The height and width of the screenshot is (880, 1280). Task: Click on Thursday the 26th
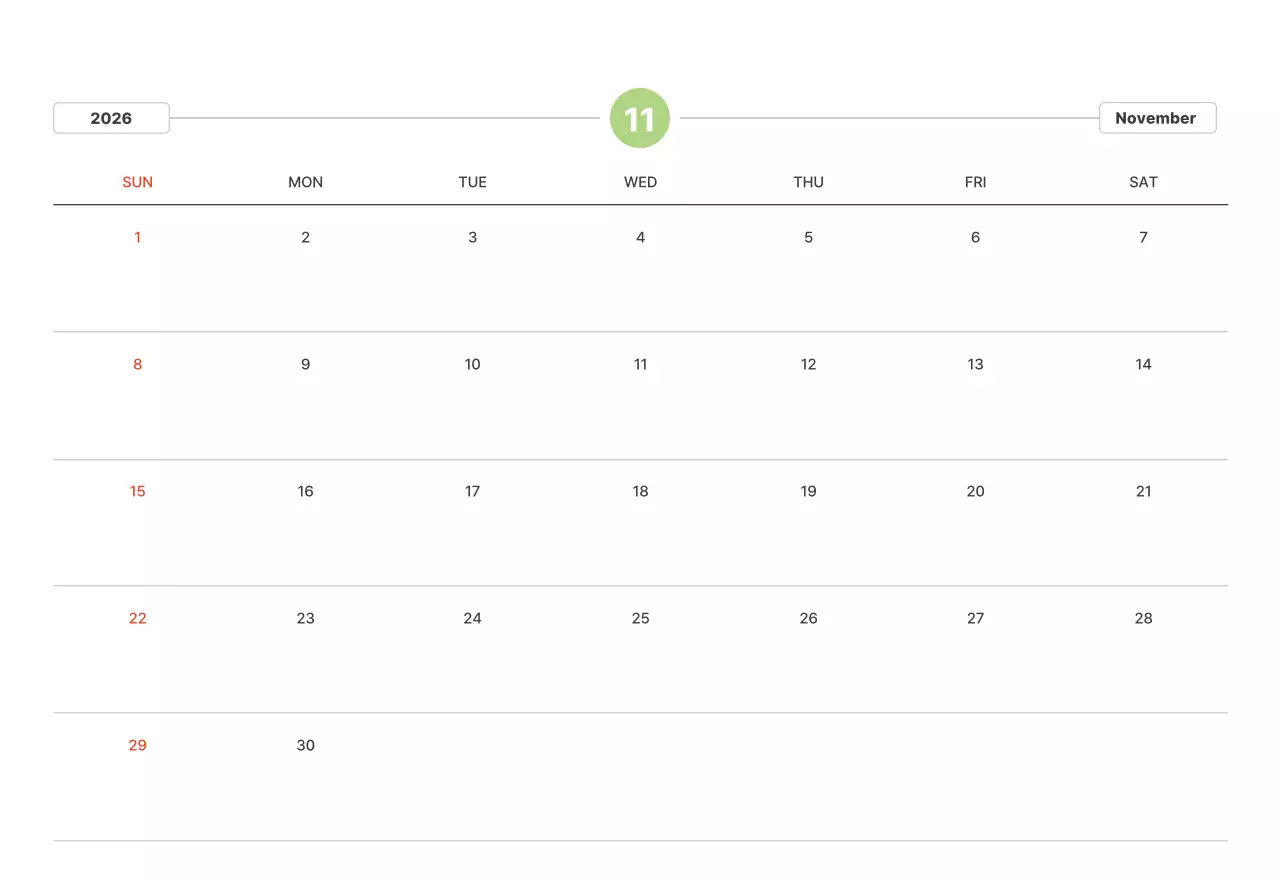click(x=808, y=618)
